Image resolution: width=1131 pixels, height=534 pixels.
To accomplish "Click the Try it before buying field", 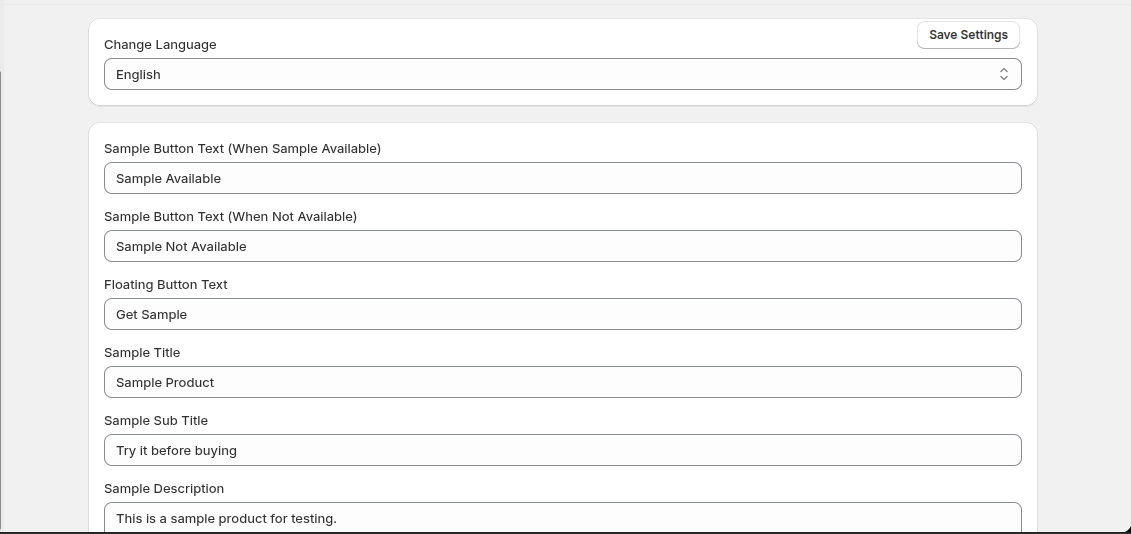I will tap(563, 450).
